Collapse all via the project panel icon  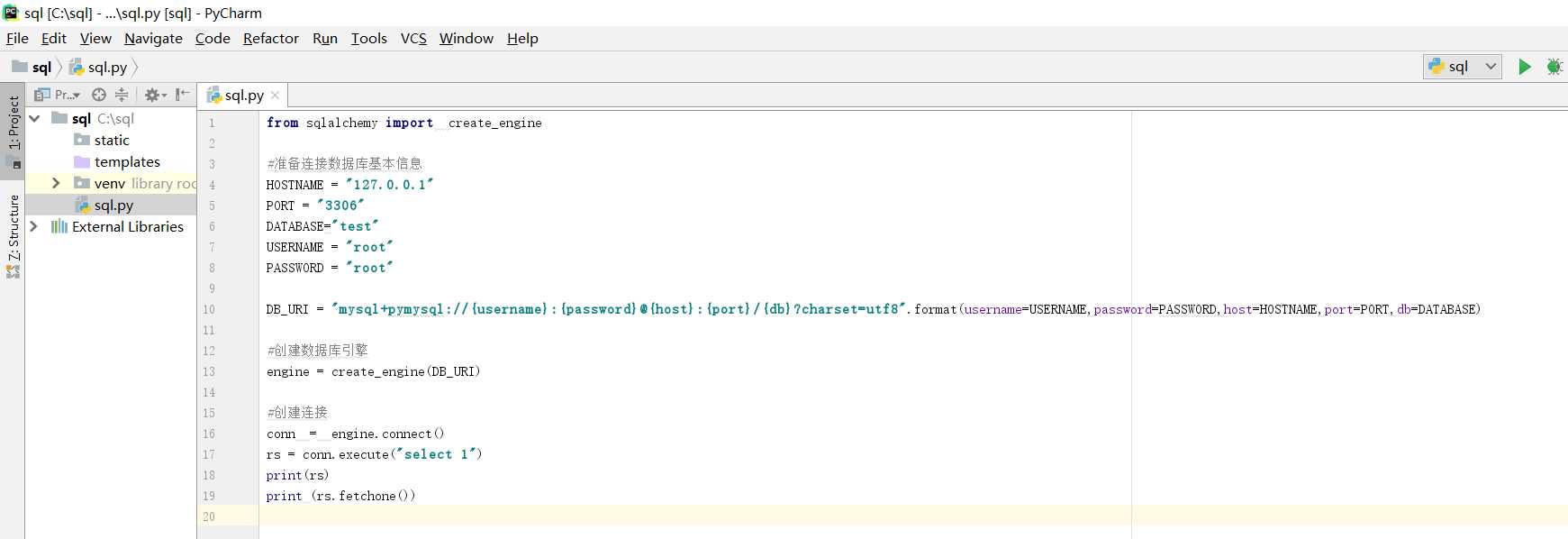pos(122,95)
